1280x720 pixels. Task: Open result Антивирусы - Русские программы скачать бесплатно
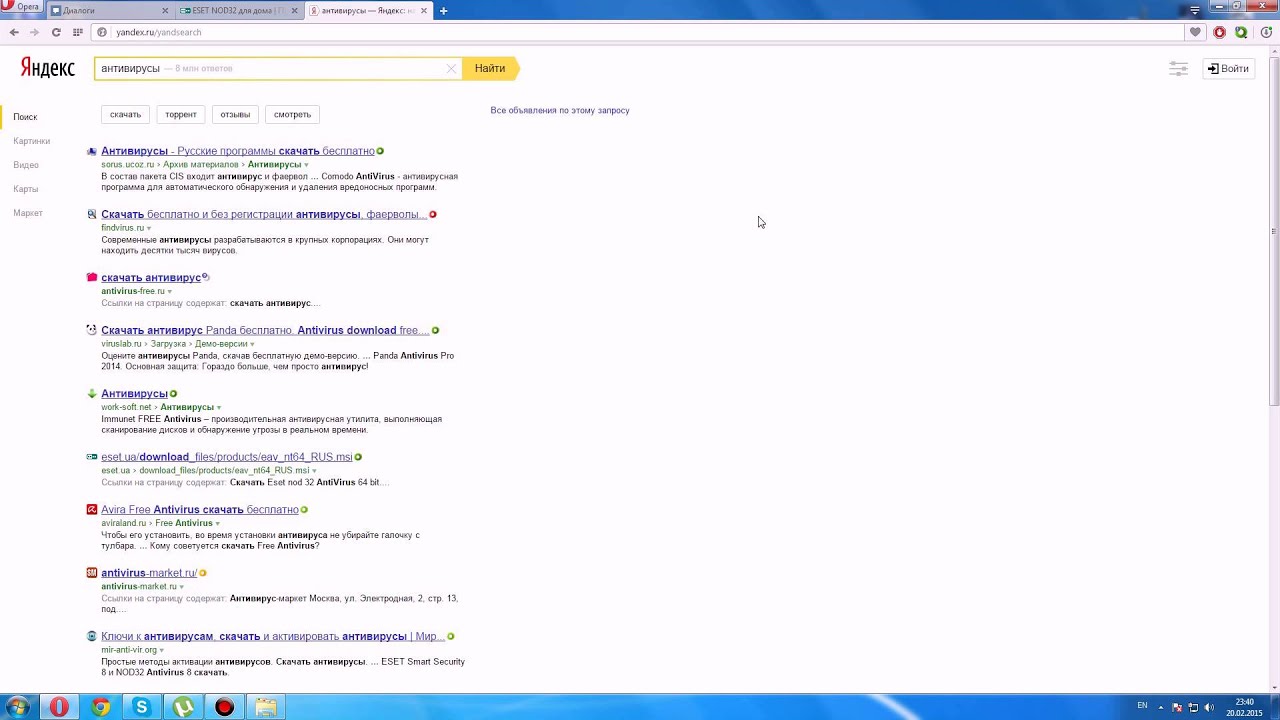(238, 151)
